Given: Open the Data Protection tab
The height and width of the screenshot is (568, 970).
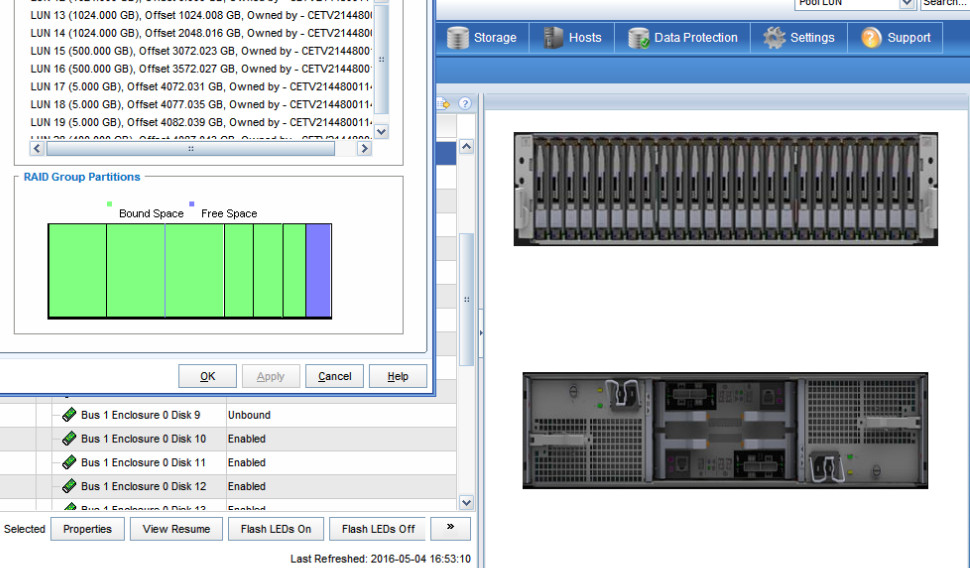Looking at the screenshot, I should click(682, 38).
